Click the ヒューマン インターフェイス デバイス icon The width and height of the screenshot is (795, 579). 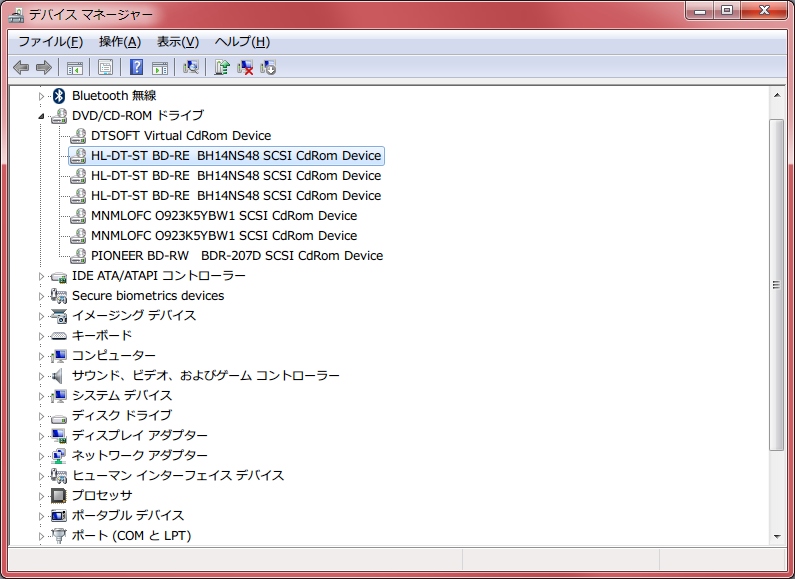[x=59, y=476]
